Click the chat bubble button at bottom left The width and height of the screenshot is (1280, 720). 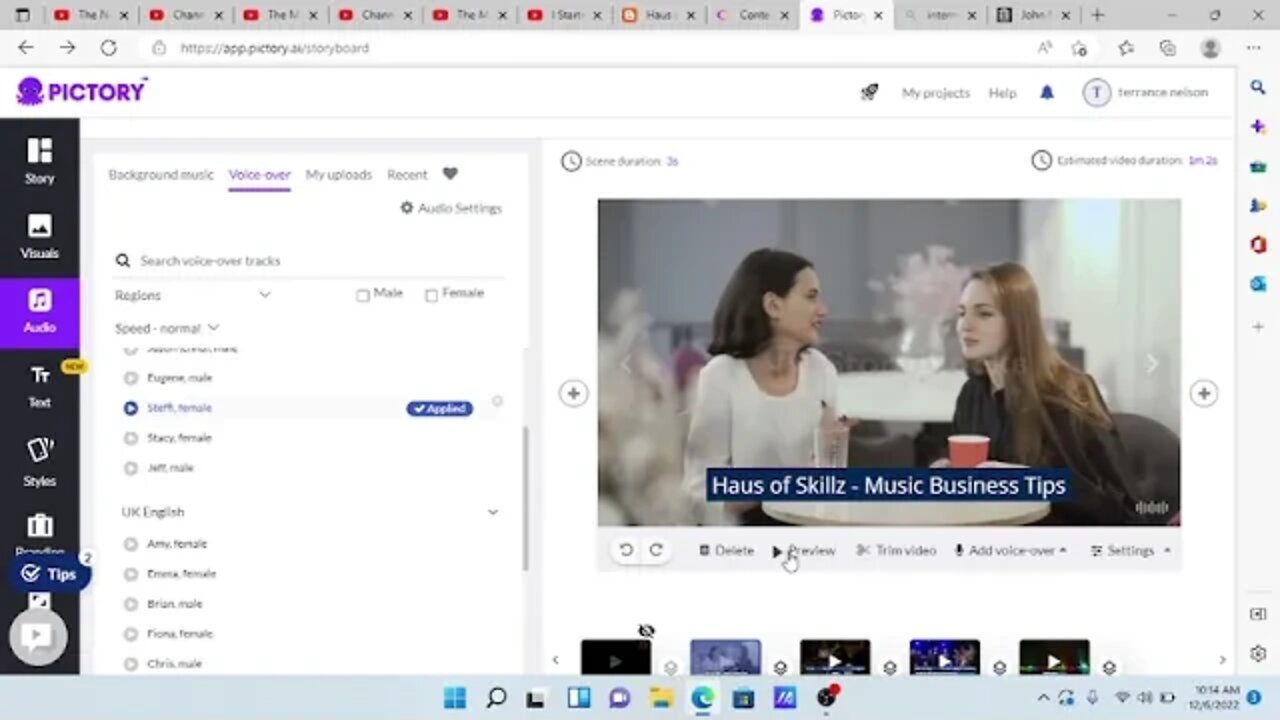tap(37, 635)
